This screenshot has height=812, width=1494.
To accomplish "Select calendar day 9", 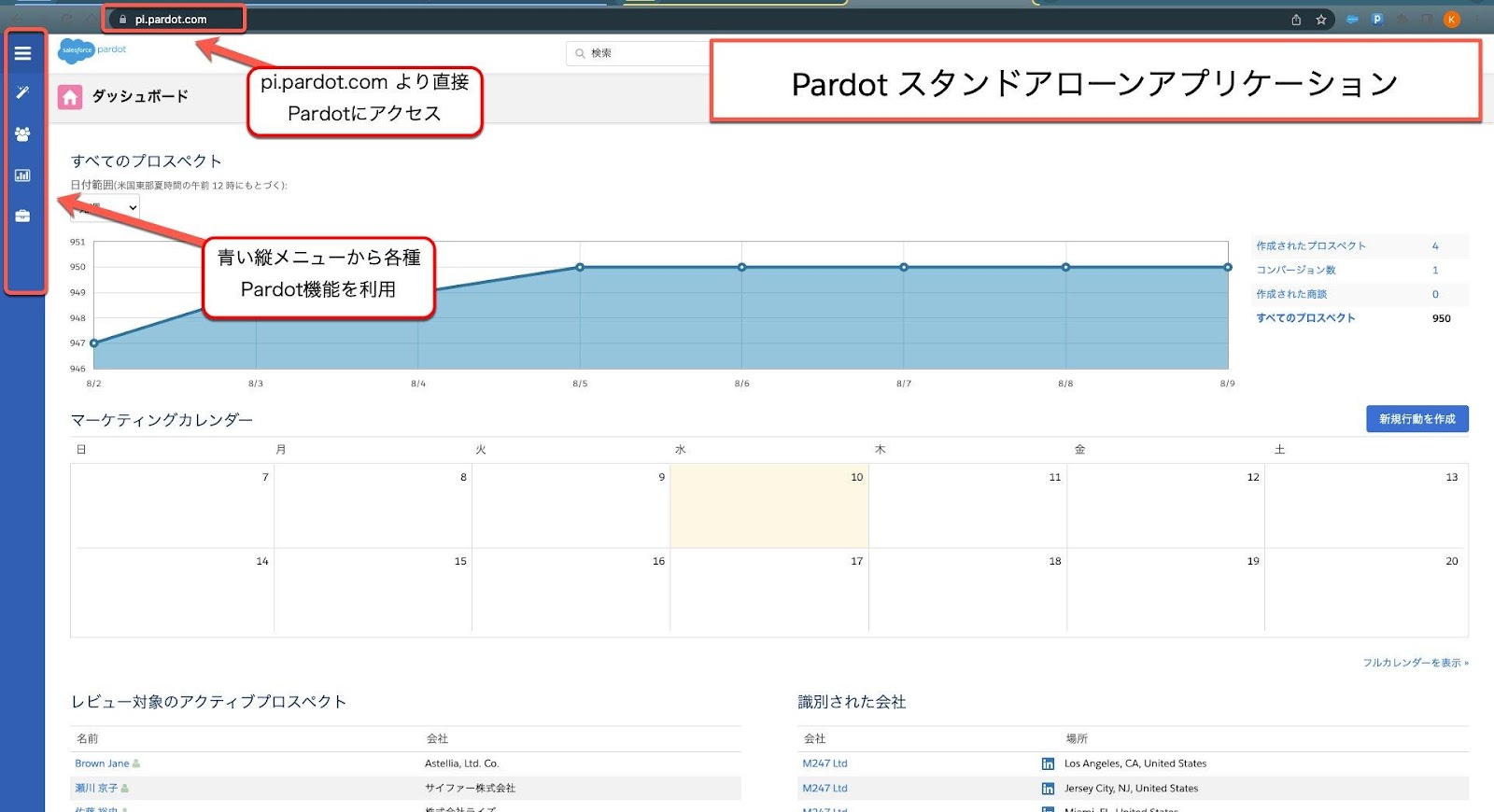I will point(571,505).
